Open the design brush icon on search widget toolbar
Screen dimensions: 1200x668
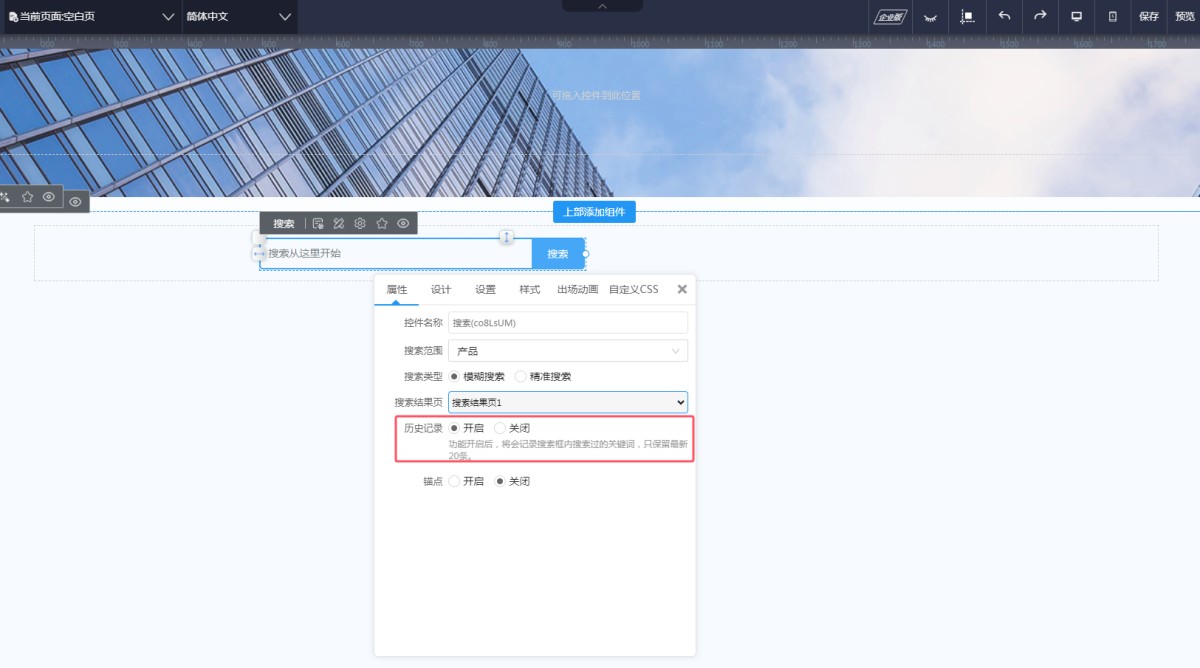[339, 224]
